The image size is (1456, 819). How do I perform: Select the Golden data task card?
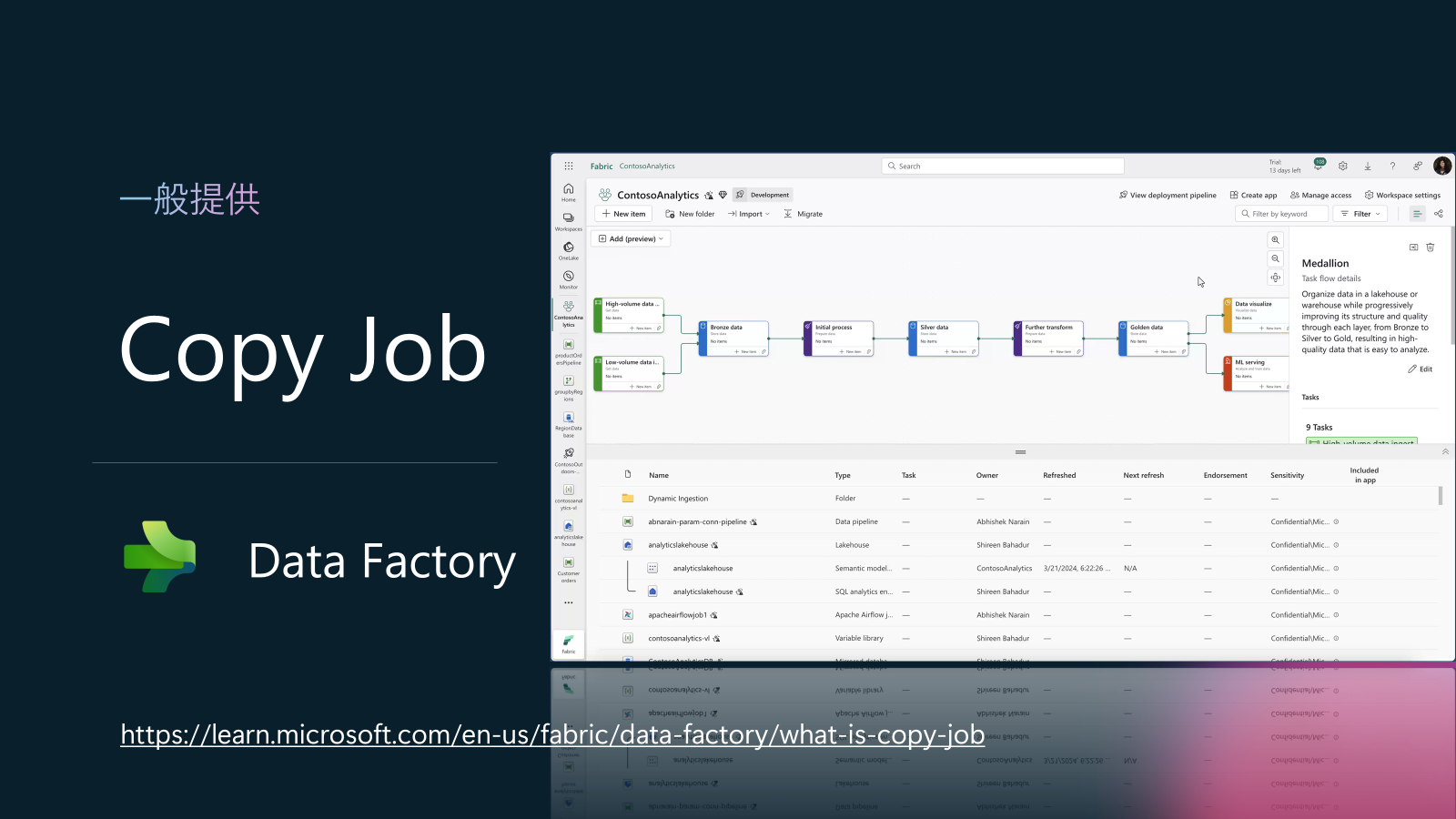(x=1154, y=339)
